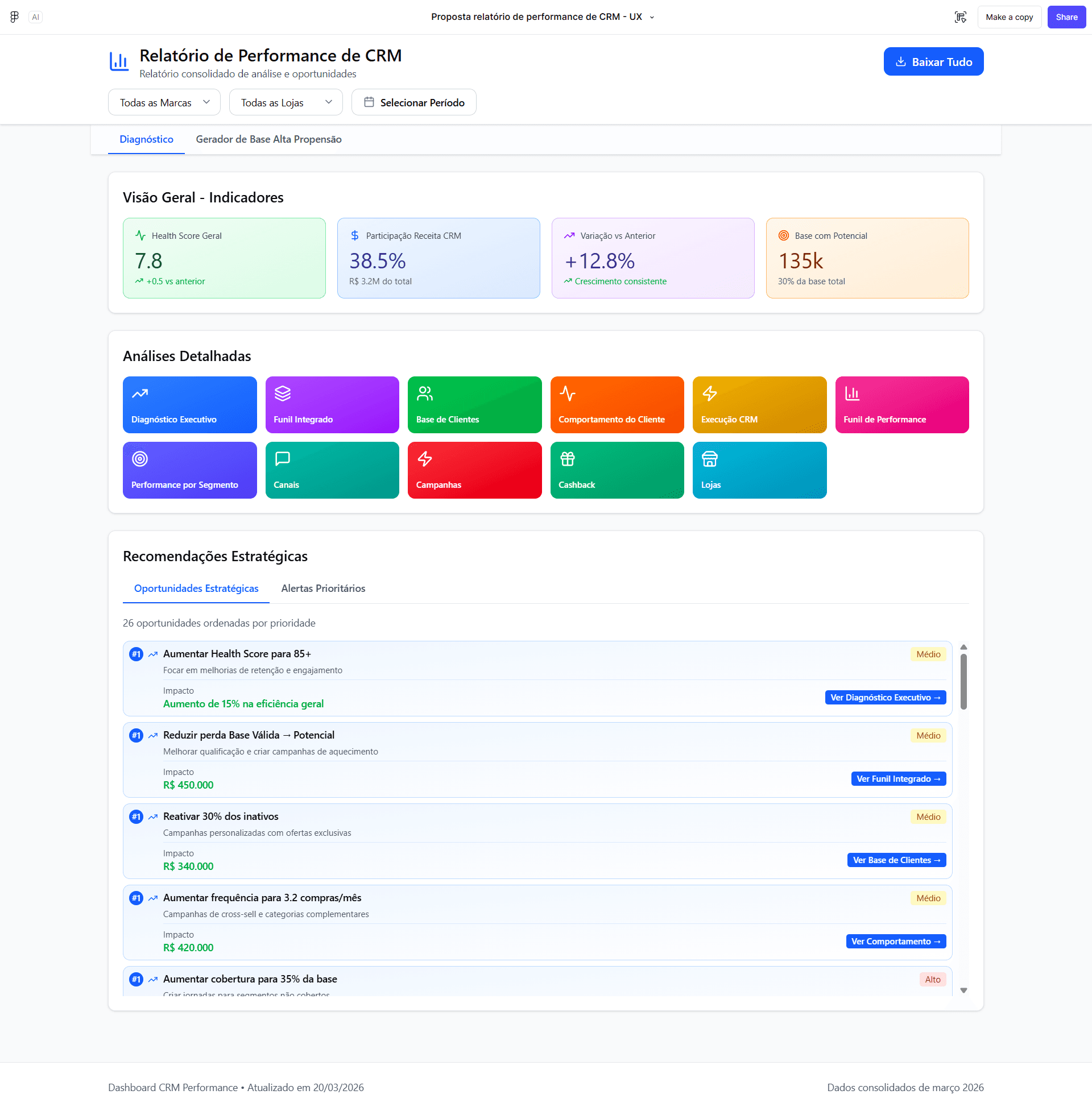Click 'Aumento de 15% na eficiência geral' text
Viewport: 1092px width, 1111px height.
tap(243, 704)
